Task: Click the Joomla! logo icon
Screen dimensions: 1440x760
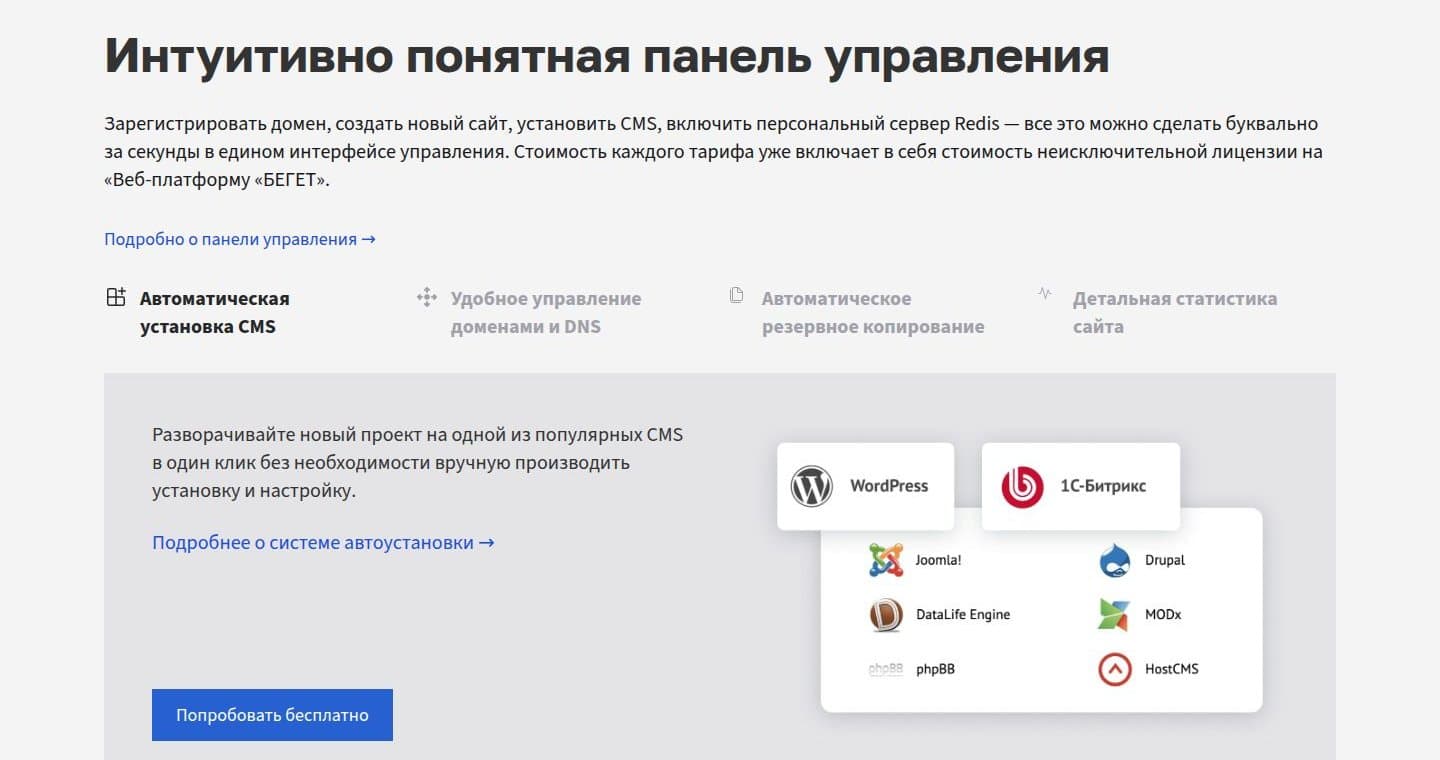Action: pyautogui.click(x=886, y=560)
